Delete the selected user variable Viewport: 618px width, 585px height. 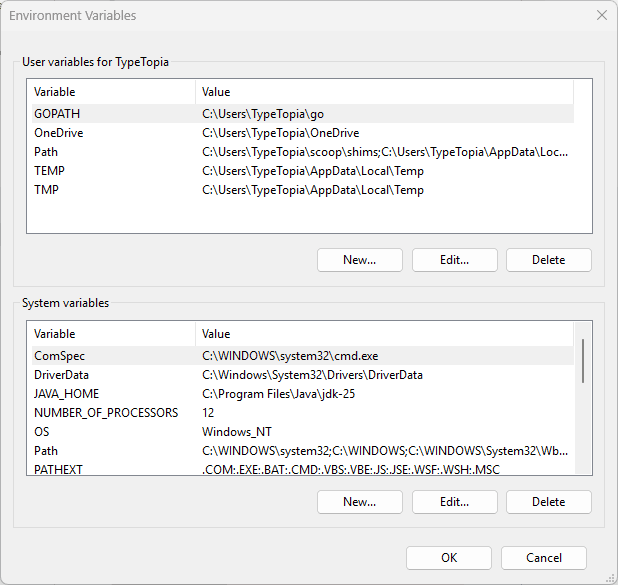pyautogui.click(x=548, y=260)
